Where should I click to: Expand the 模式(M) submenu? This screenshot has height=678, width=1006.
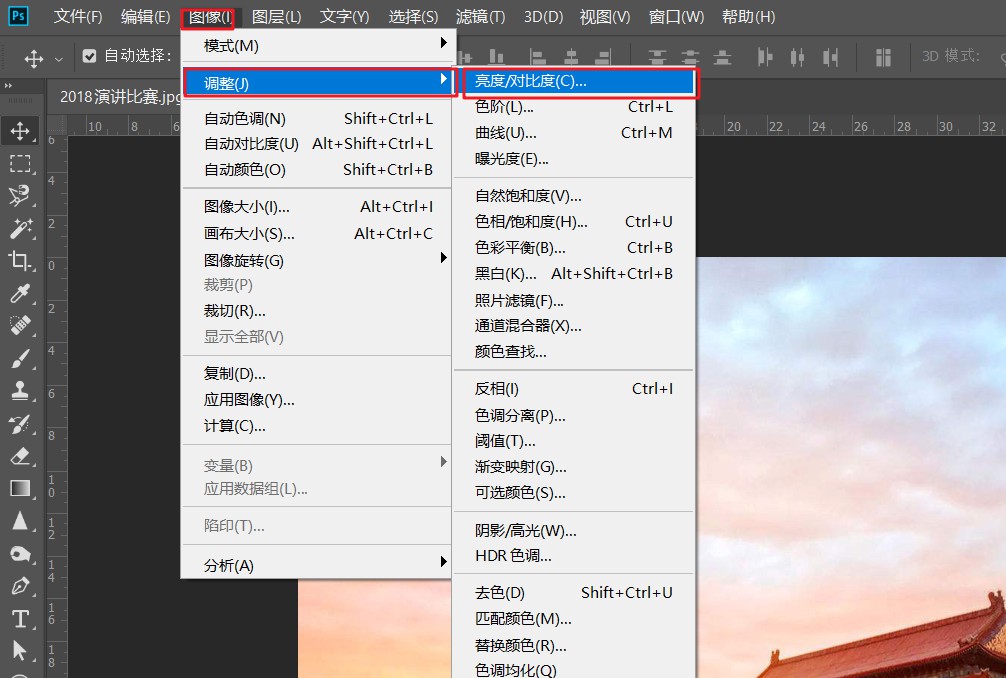[319, 45]
